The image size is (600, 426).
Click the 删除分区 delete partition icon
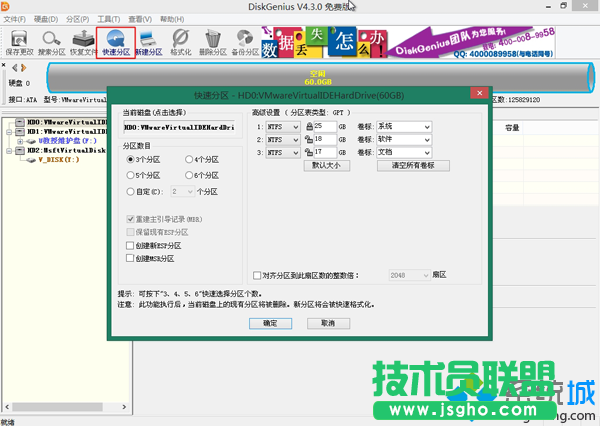coord(213,42)
